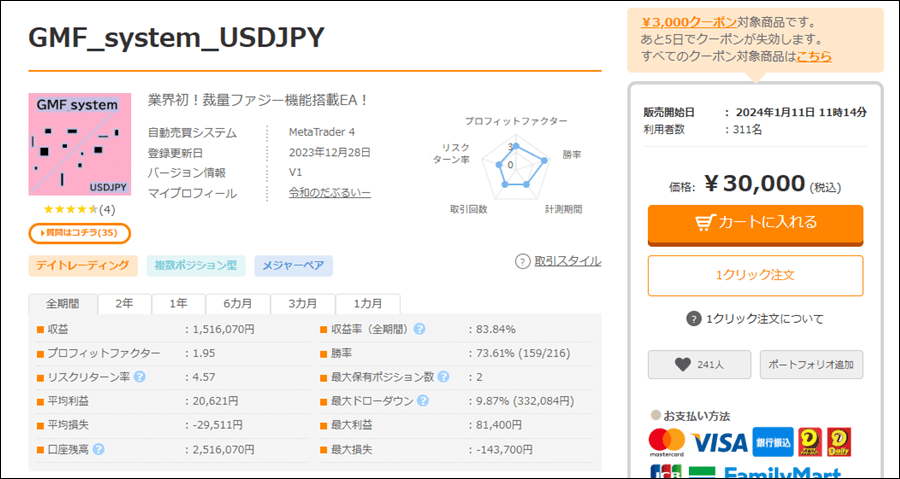Click the VISA payment logo
This screenshot has height=479, width=900.
pyautogui.click(x=719, y=442)
